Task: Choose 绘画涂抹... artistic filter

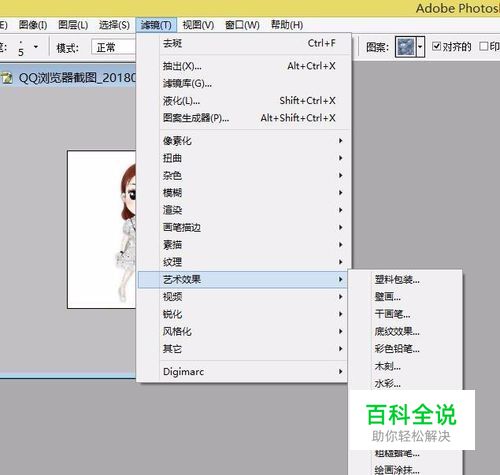Action: 405,469
